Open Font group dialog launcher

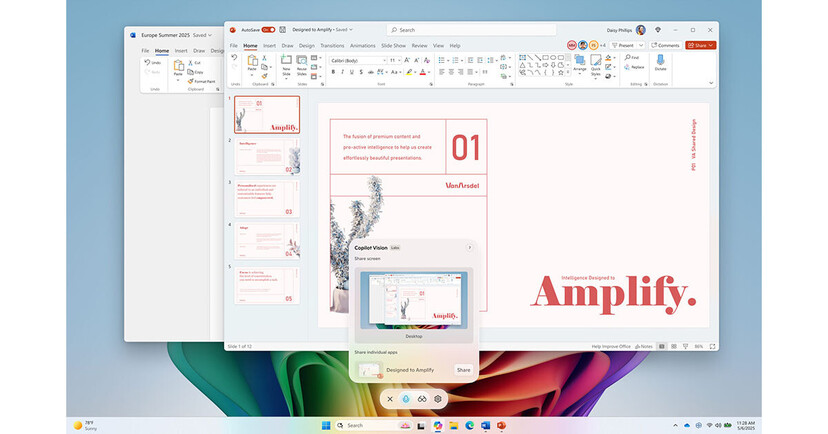(431, 84)
